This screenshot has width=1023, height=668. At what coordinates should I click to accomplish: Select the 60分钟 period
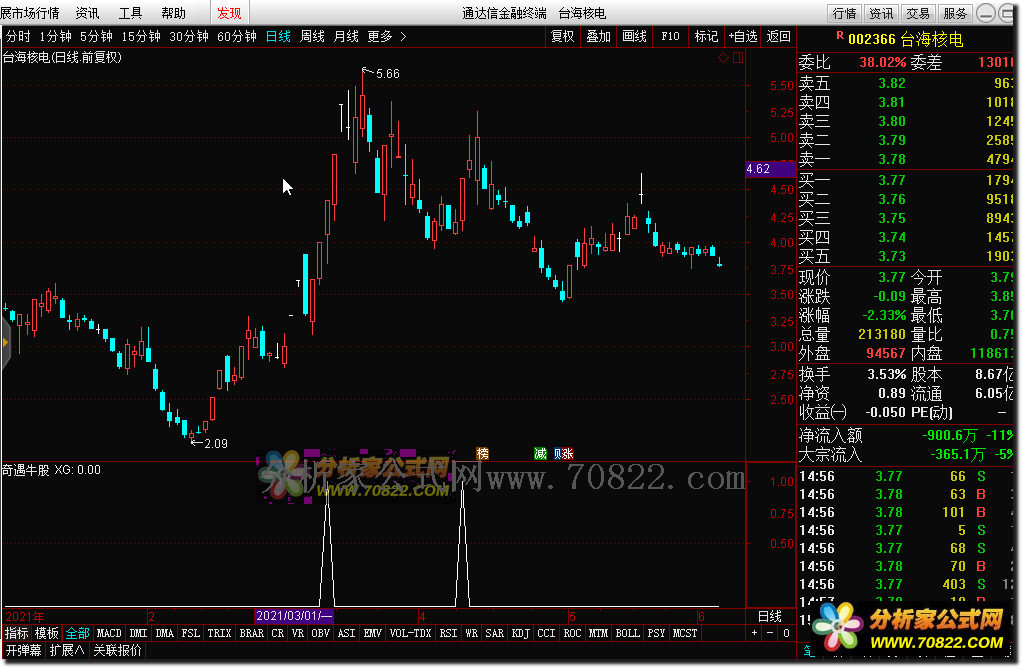pyautogui.click(x=237, y=37)
